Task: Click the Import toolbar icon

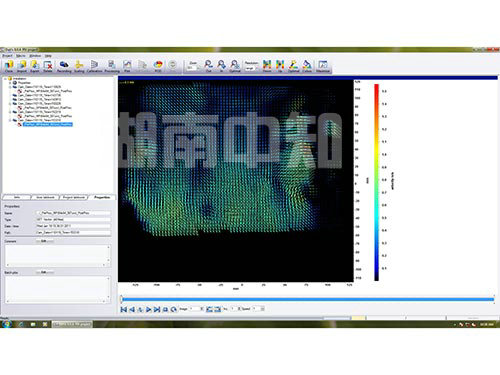Action: click(22, 66)
